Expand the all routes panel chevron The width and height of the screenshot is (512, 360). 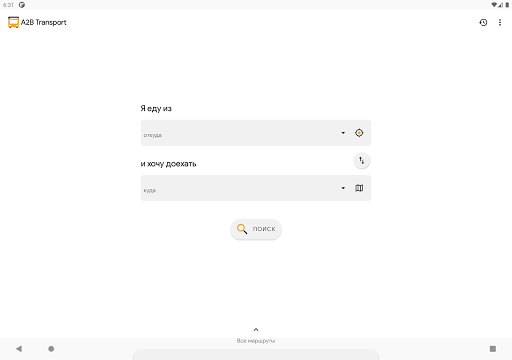(x=256, y=330)
